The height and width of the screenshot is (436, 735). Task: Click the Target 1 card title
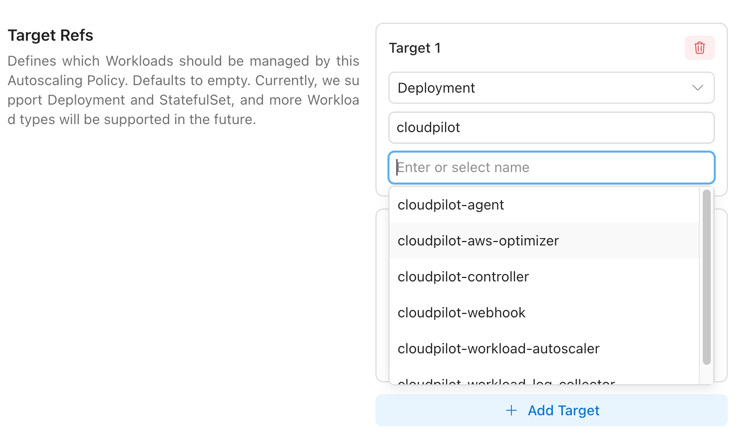click(x=415, y=48)
